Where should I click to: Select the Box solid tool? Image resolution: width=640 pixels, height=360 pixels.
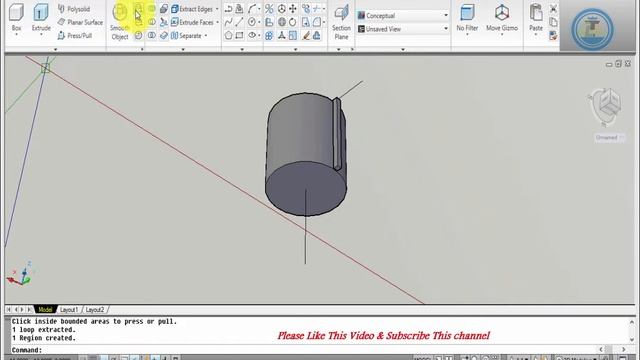click(16, 17)
